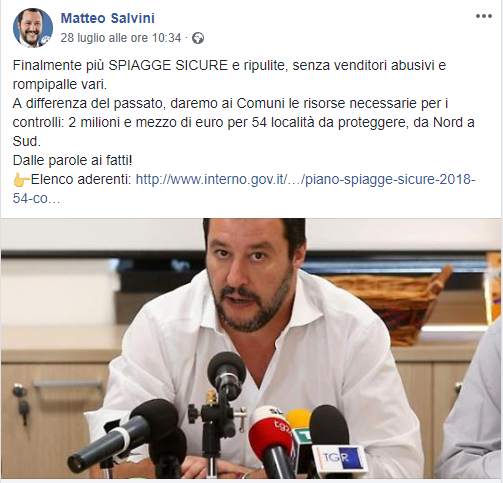Screen dimensions: 503x483
Task: Open the interno.gov.it piano-spiagge-sicure link
Action: [x=306, y=179]
